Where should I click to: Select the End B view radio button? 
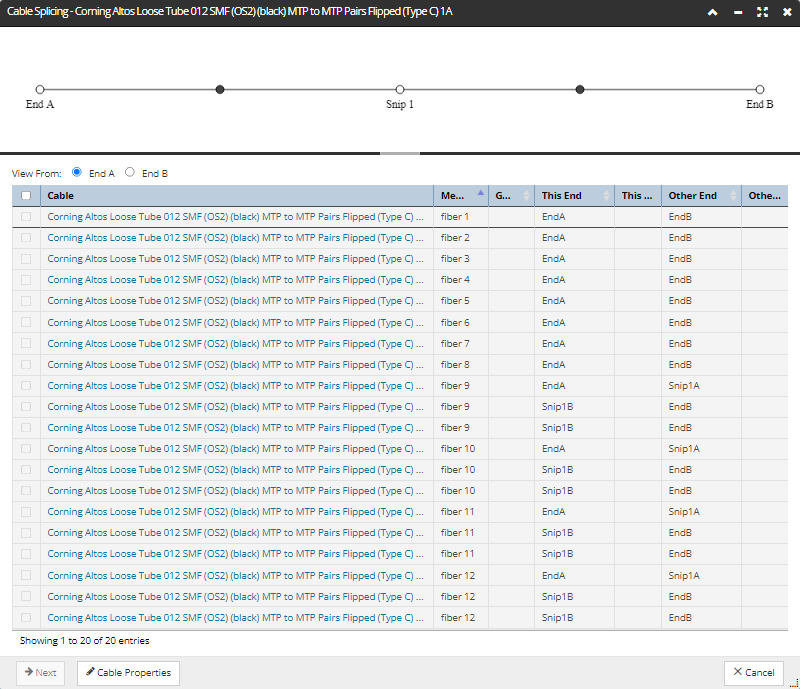point(130,173)
